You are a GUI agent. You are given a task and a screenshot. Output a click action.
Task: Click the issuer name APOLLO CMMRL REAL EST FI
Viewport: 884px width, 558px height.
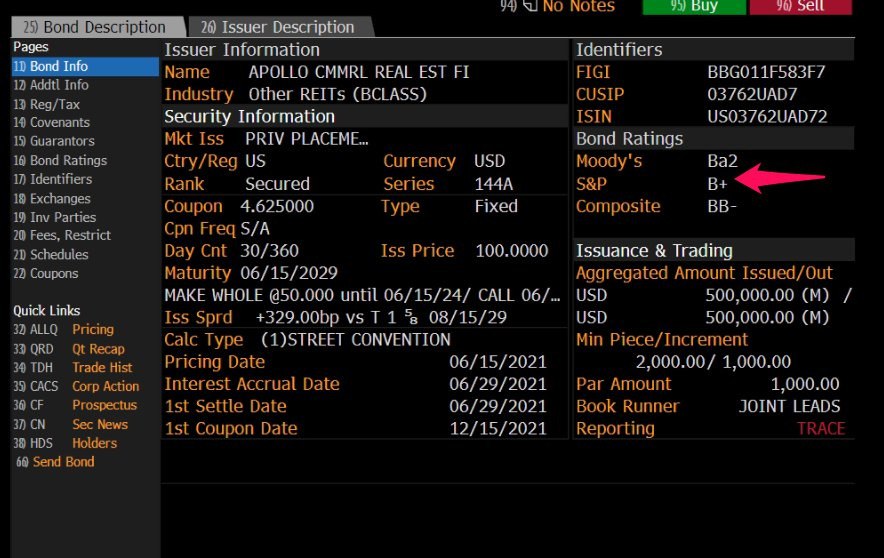coord(359,72)
